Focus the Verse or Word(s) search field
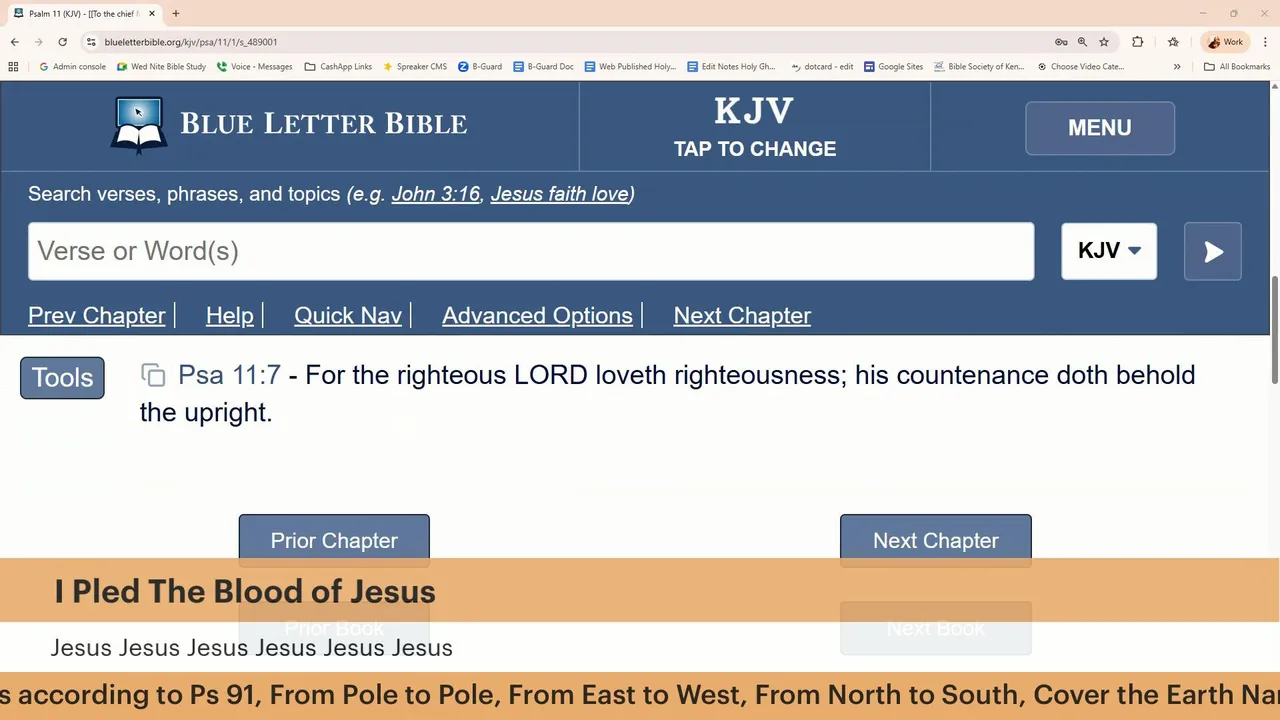 (x=531, y=251)
